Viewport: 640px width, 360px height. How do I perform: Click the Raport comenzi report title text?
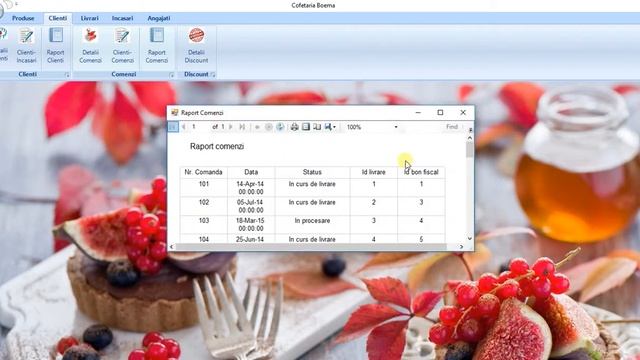(217, 146)
